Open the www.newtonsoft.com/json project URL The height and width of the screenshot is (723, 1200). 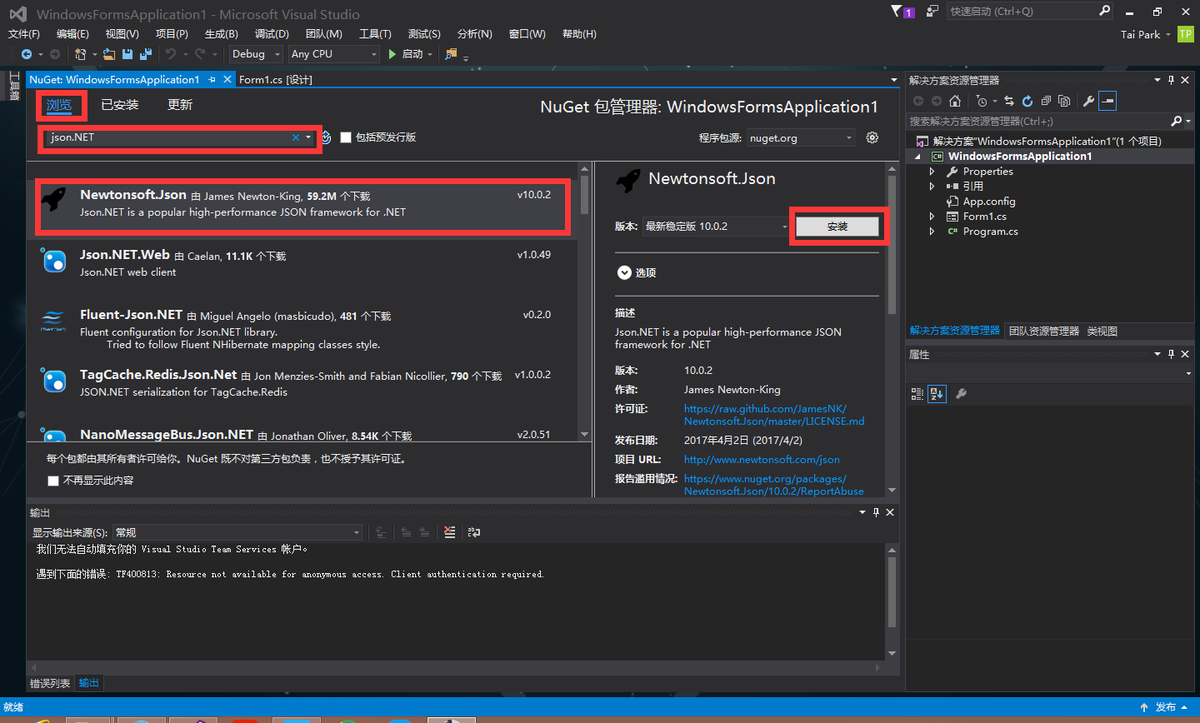pos(762,459)
